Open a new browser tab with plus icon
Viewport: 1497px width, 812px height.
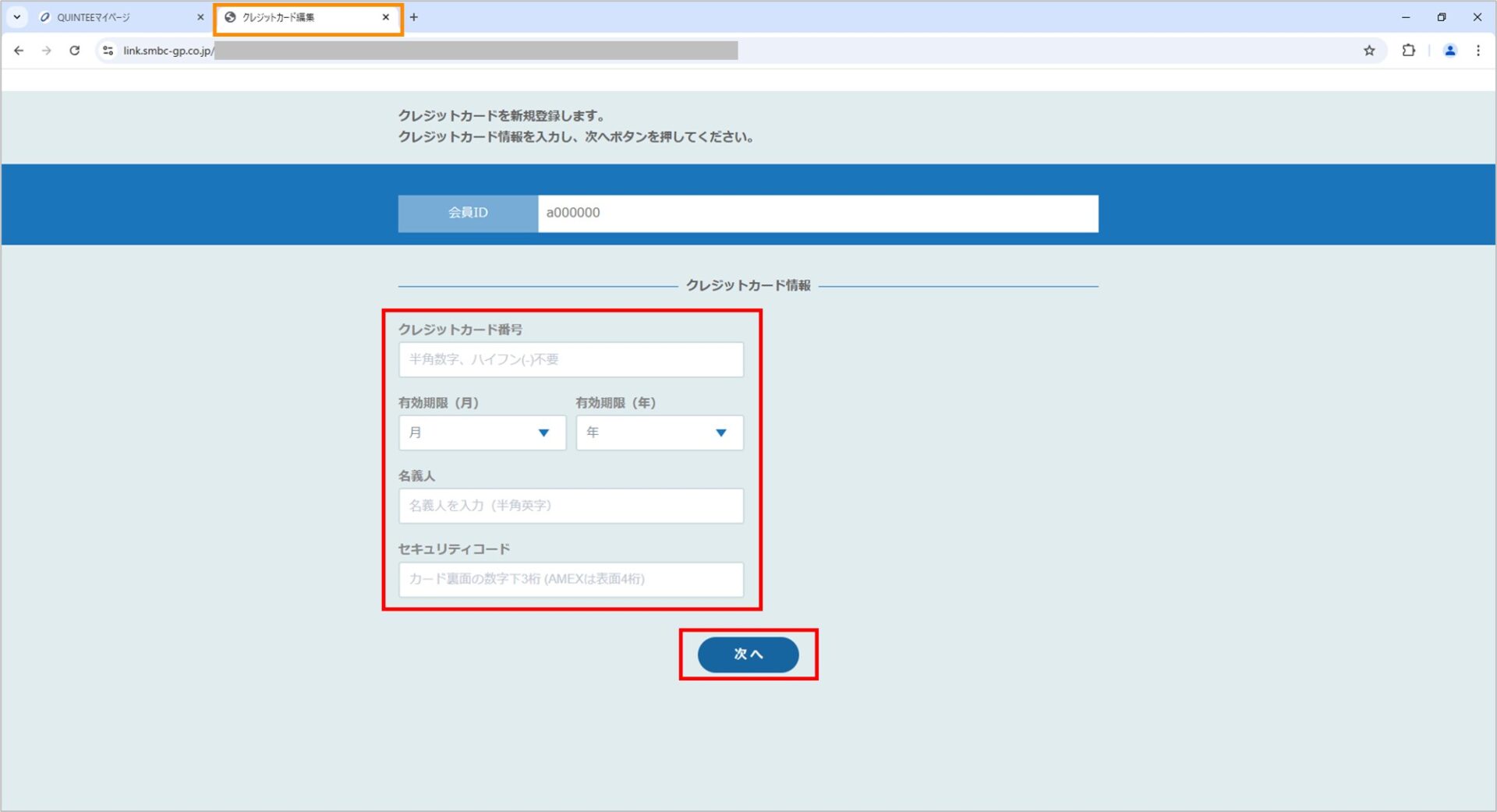[x=414, y=17]
